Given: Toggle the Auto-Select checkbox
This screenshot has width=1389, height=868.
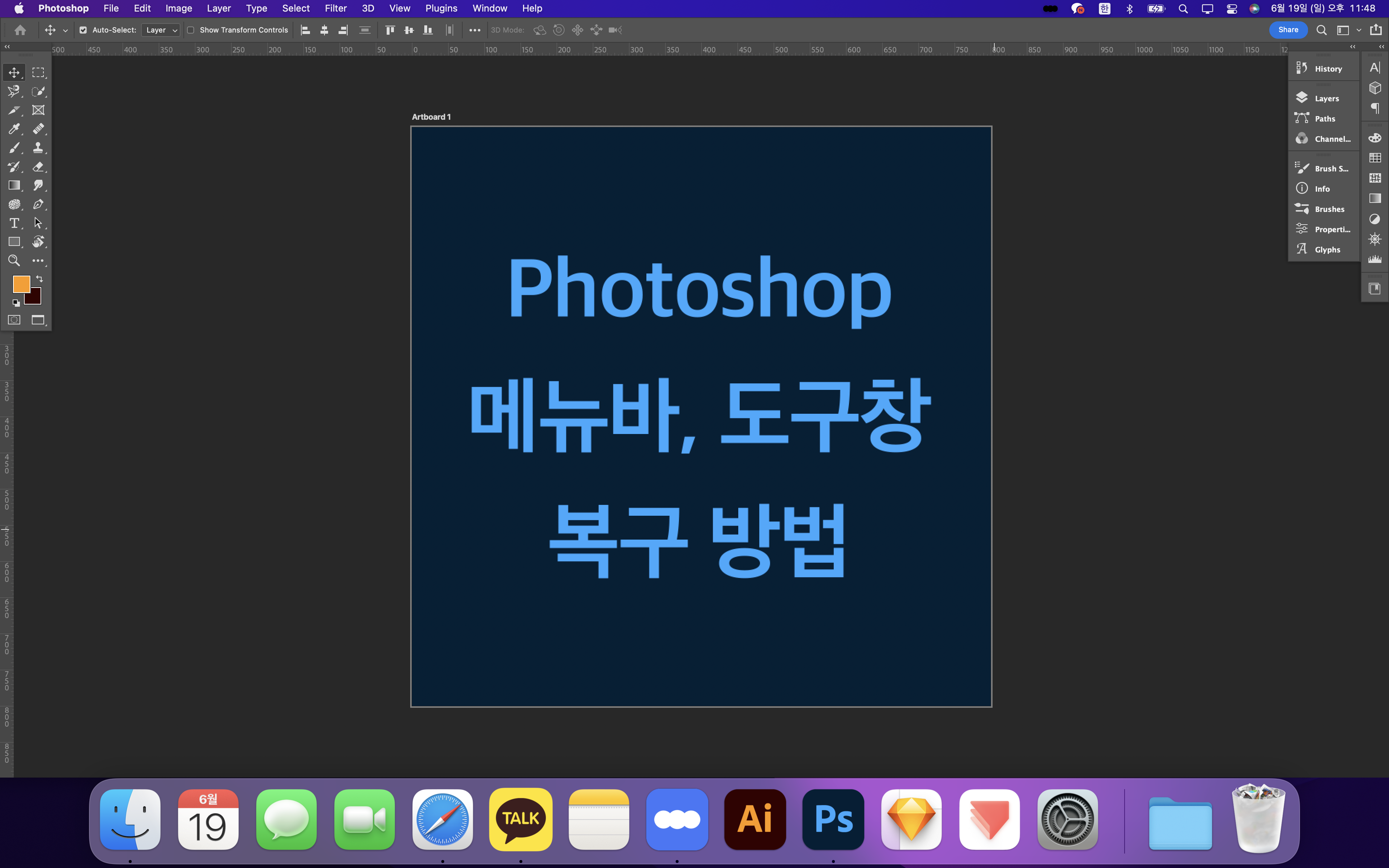Looking at the screenshot, I should 83,30.
